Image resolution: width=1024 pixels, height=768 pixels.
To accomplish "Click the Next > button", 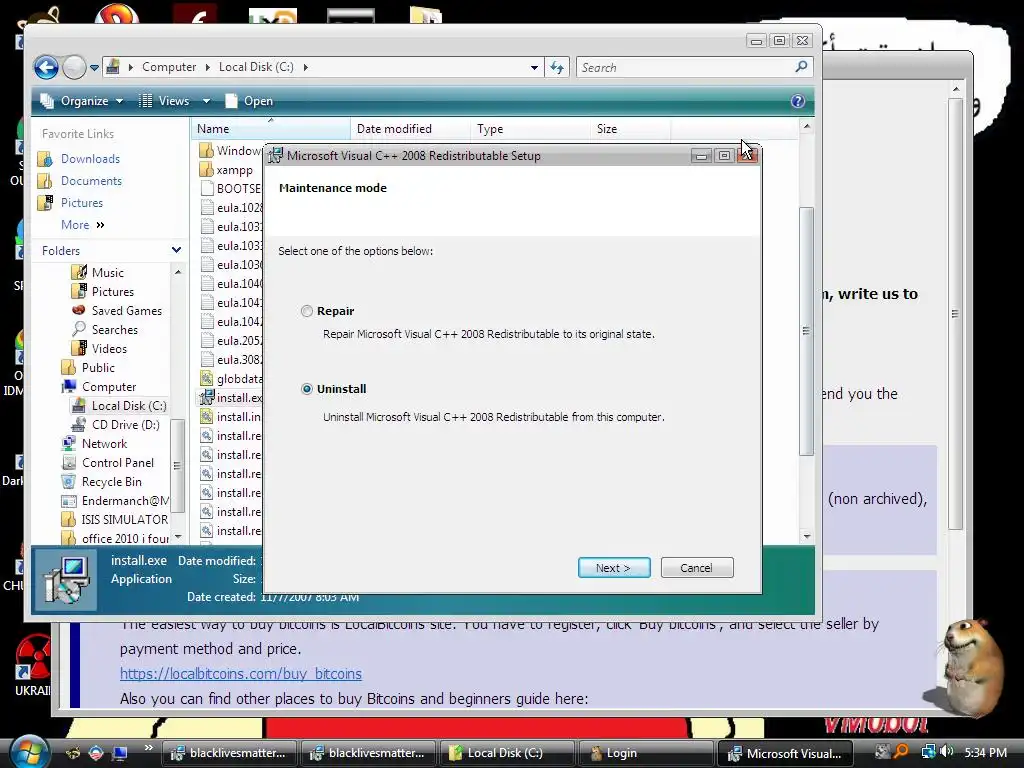I will pyautogui.click(x=614, y=568).
